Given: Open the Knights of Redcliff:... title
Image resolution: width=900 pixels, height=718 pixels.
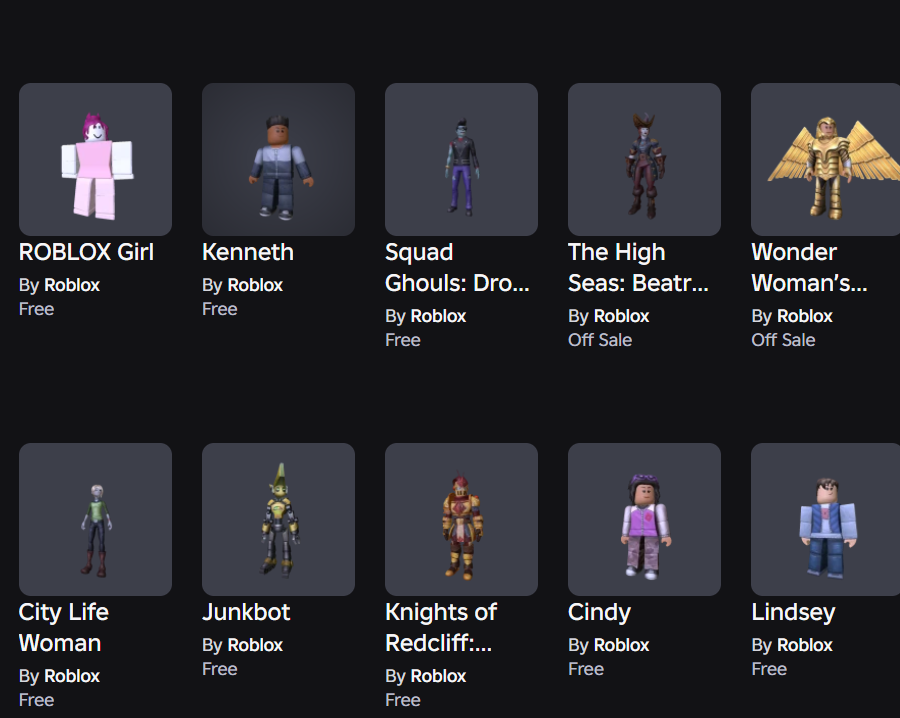Looking at the screenshot, I should [x=441, y=628].
